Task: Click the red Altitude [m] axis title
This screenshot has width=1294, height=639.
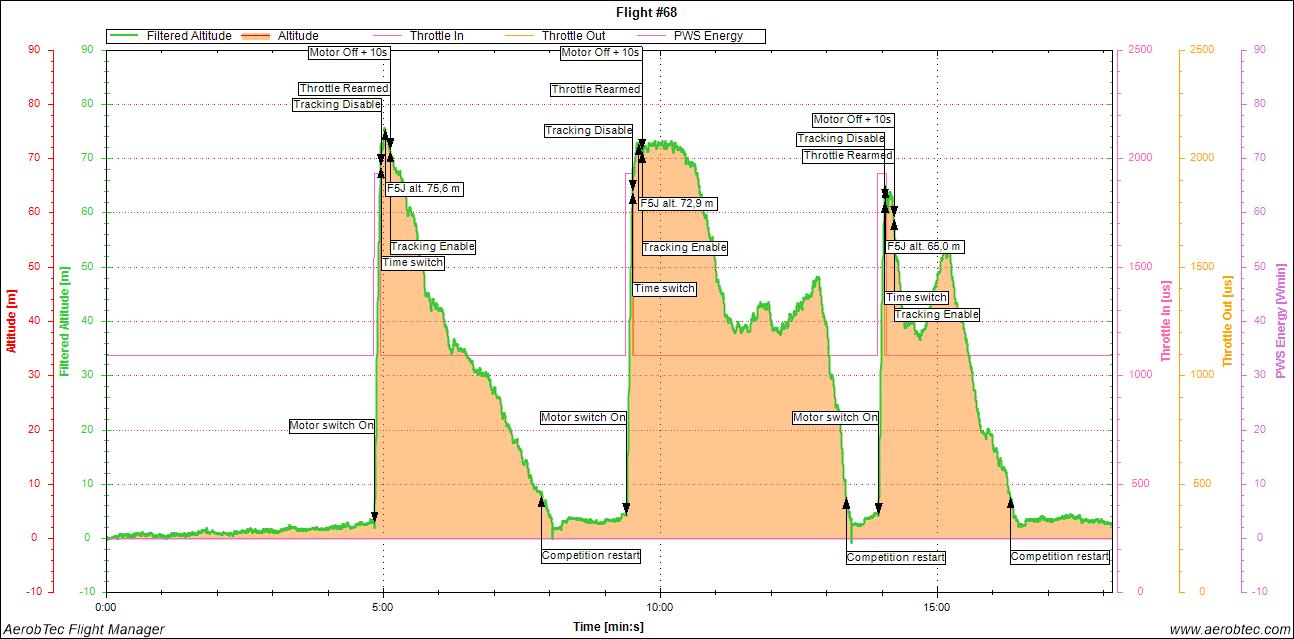Action: point(12,320)
